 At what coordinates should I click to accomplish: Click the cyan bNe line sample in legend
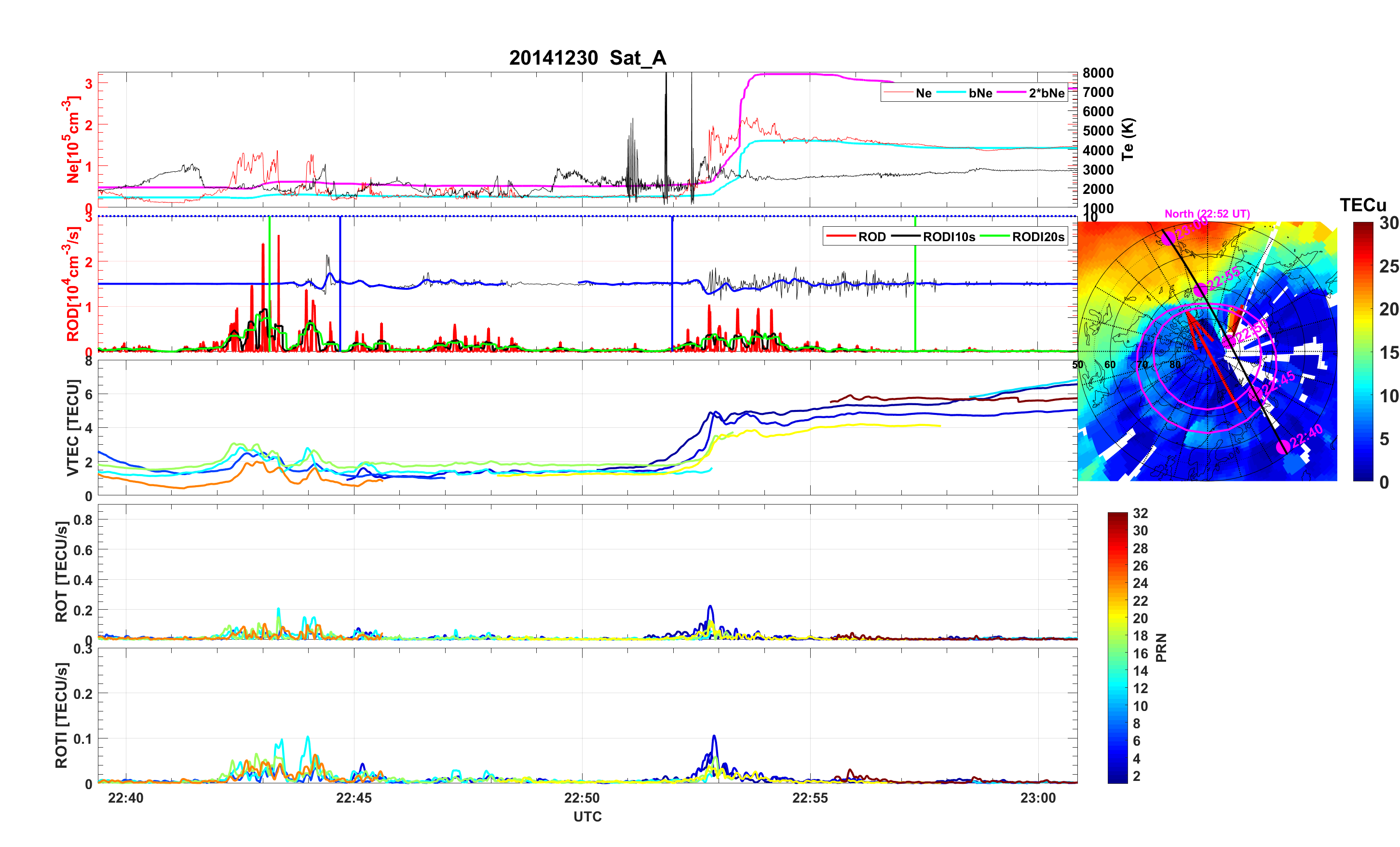(951, 93)
